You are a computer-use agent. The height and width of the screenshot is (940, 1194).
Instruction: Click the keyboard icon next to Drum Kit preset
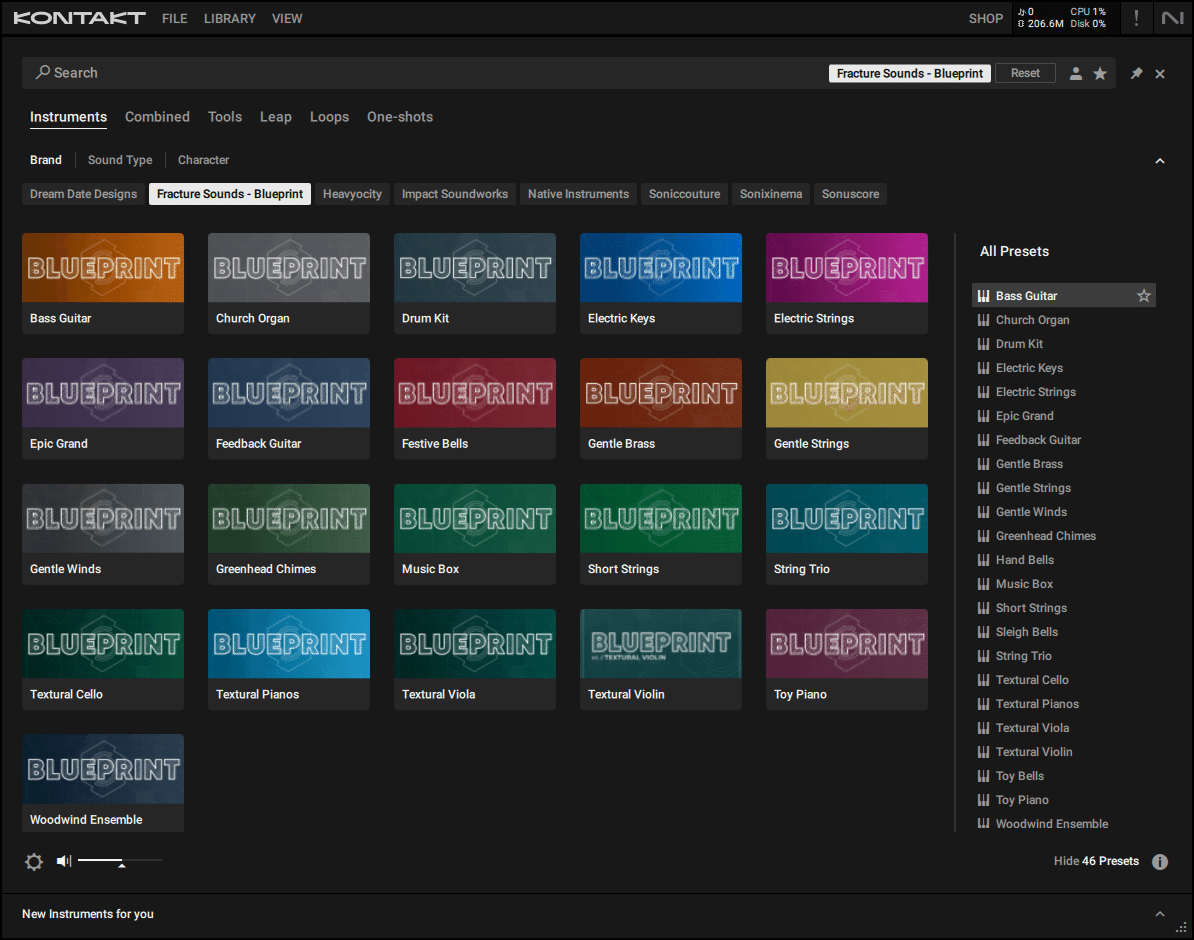click(983, 344)
